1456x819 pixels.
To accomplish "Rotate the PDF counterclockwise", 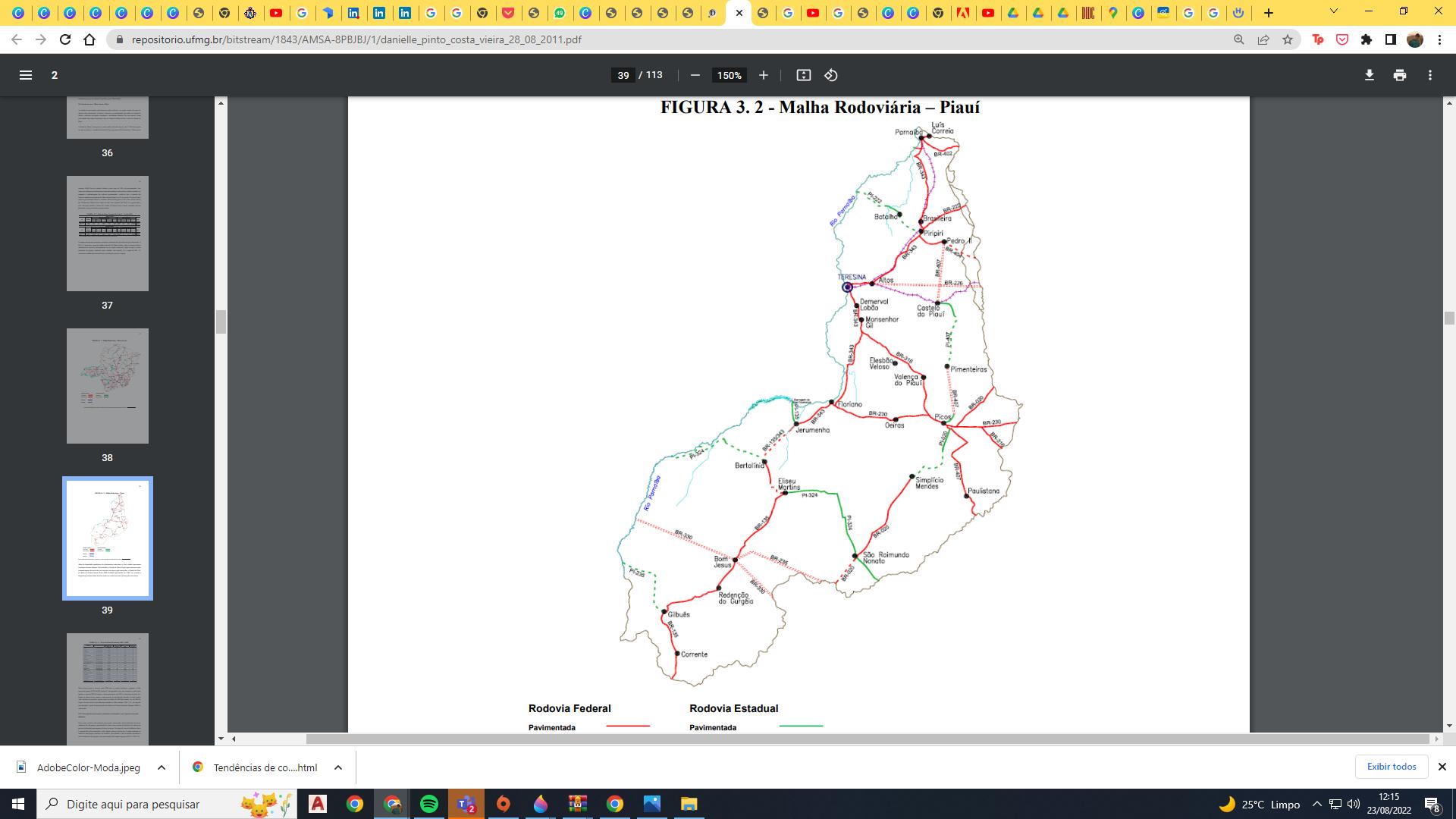I will (831, 75).
